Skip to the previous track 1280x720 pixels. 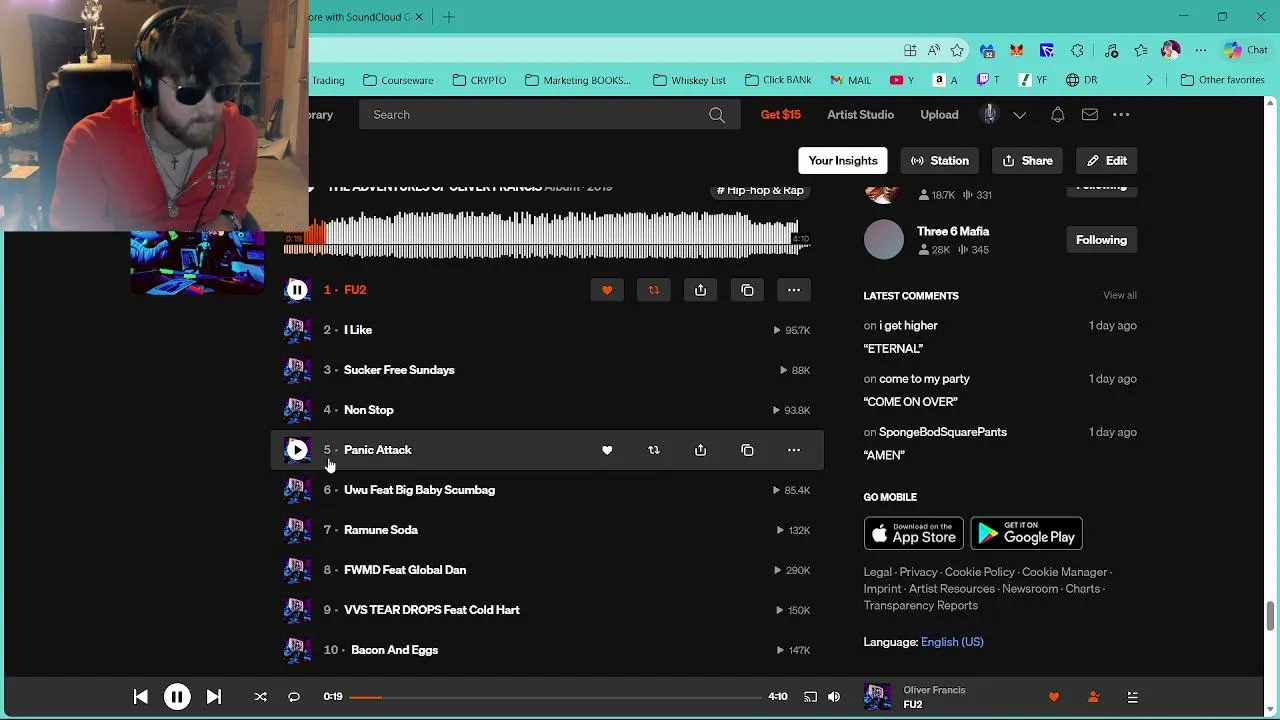[141, 697]
